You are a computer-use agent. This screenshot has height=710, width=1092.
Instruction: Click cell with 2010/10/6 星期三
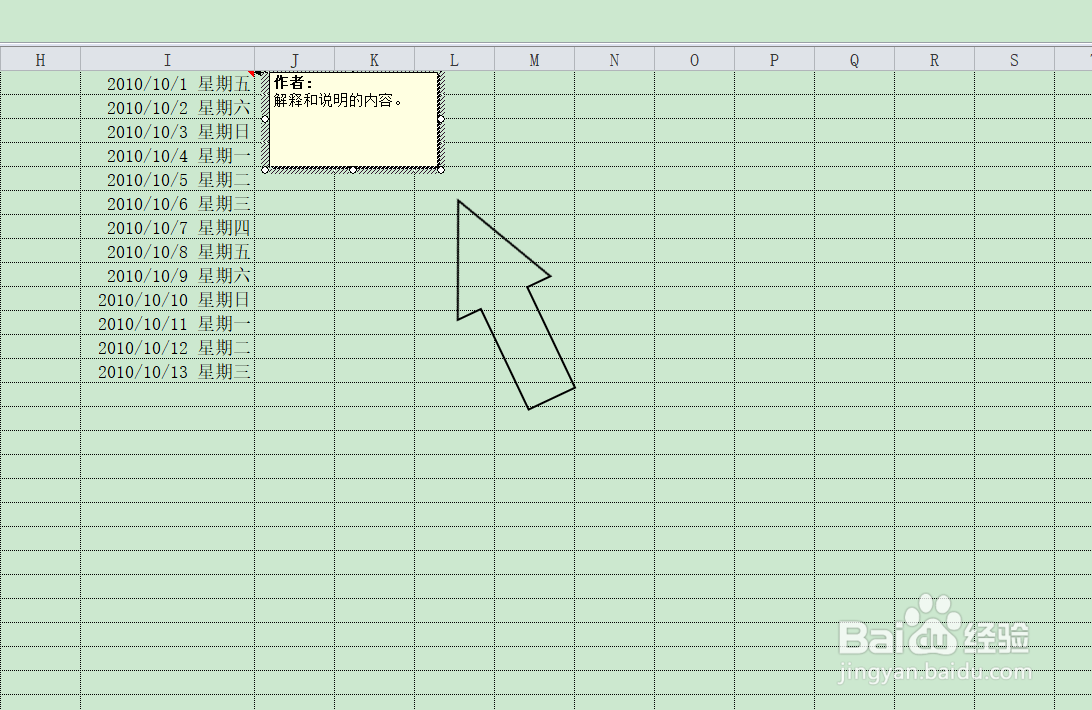[x=167, y=203]
